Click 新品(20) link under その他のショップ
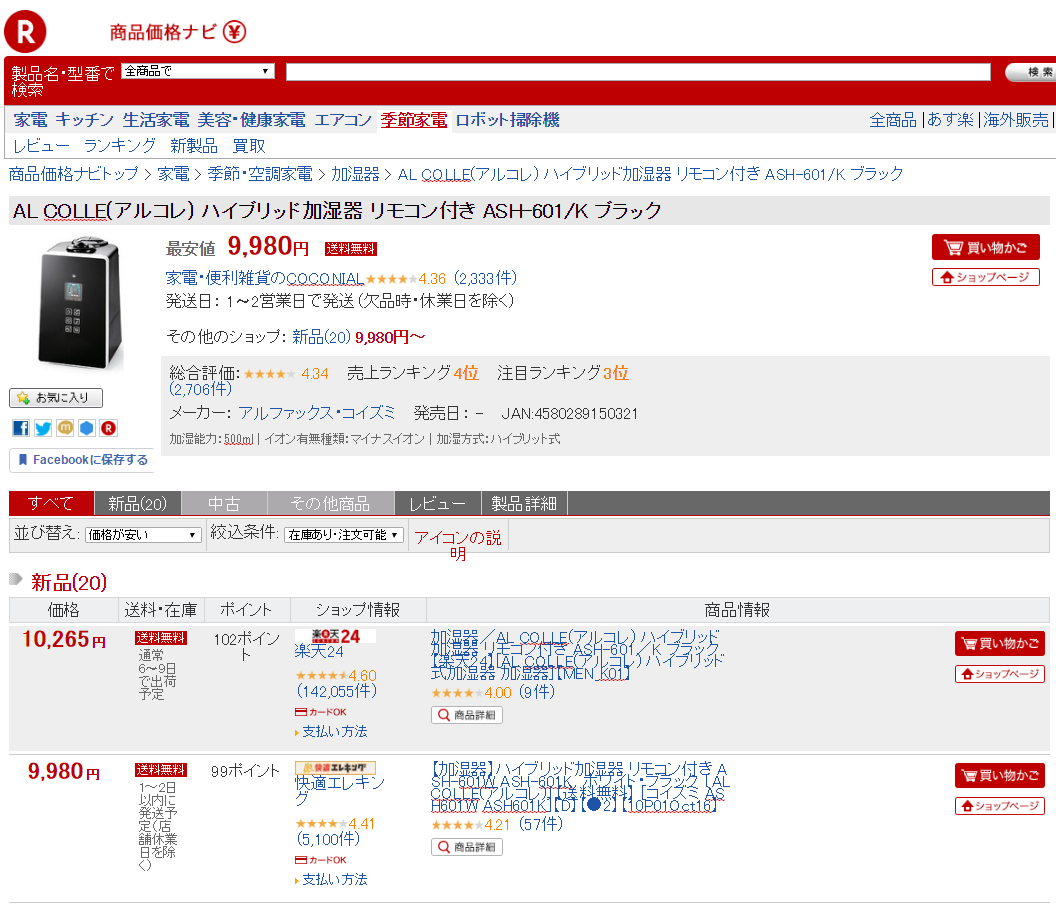This screenshot has height=909, width=1056. click(x=321, y=337)
